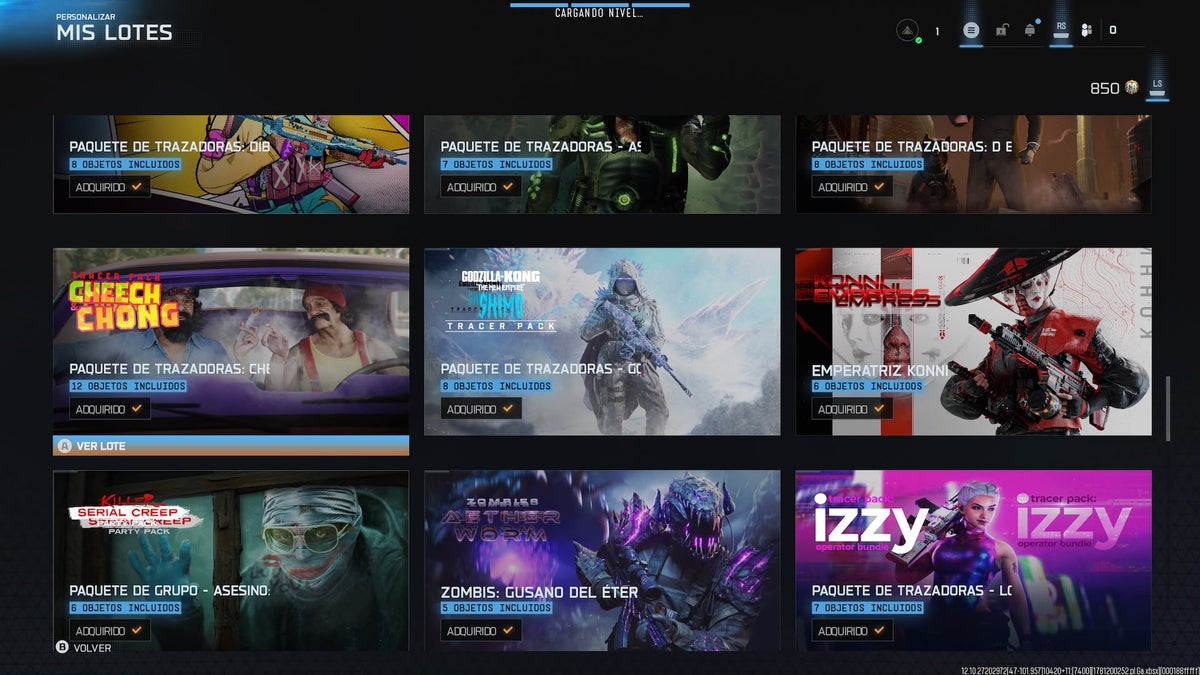
Task: Click '8 OBJETOS INCLUIDOS' on Godzilla card
Action: coord(496,386)
